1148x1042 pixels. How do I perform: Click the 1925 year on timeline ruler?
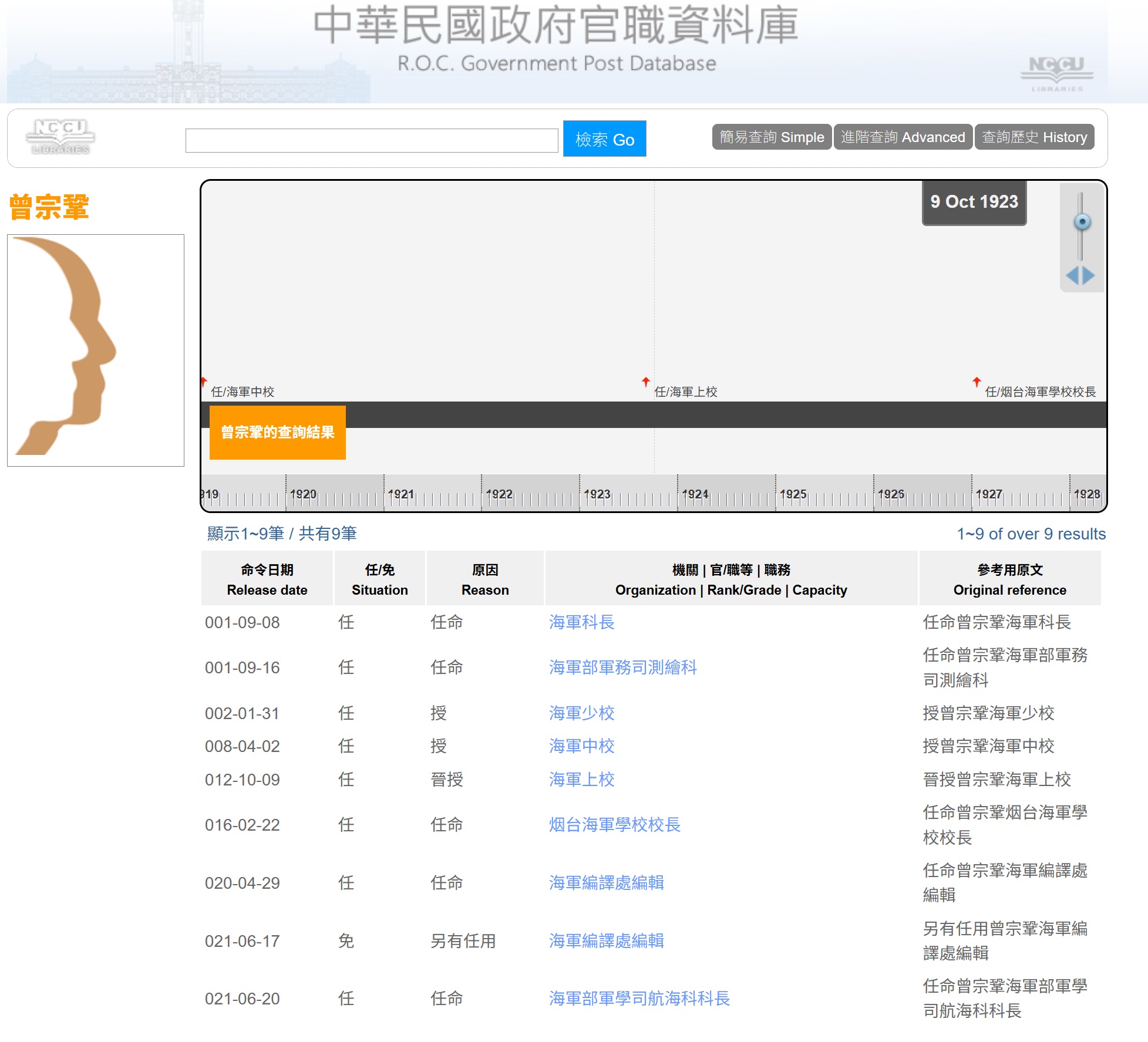[793, 494]
